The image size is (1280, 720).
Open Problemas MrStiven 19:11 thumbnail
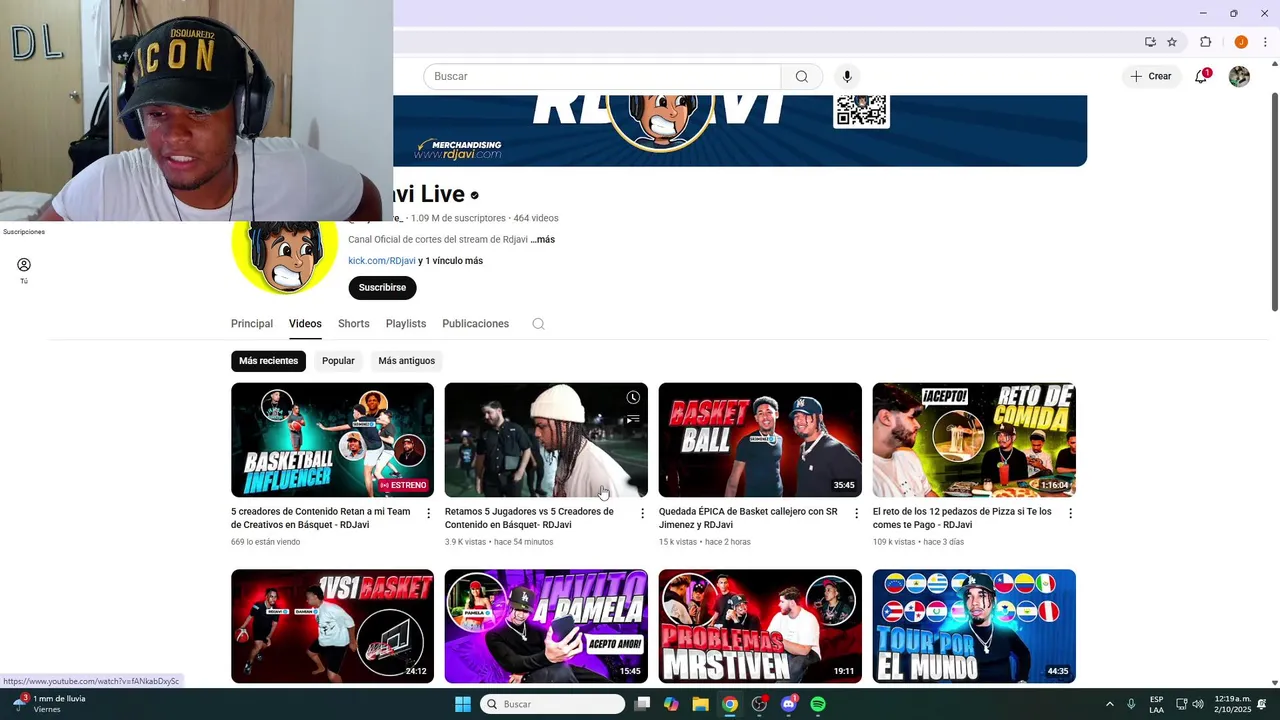click(x=760, y=626)
